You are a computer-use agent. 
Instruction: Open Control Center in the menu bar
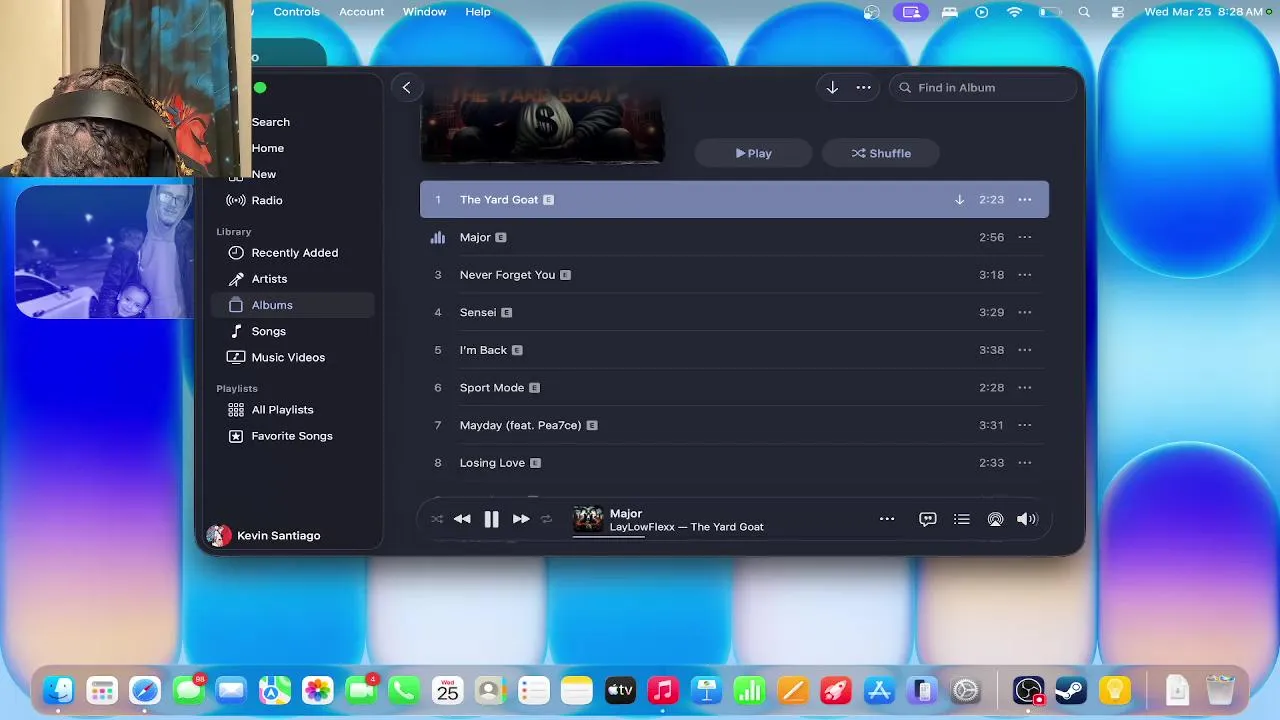[x=1118, y=12]
